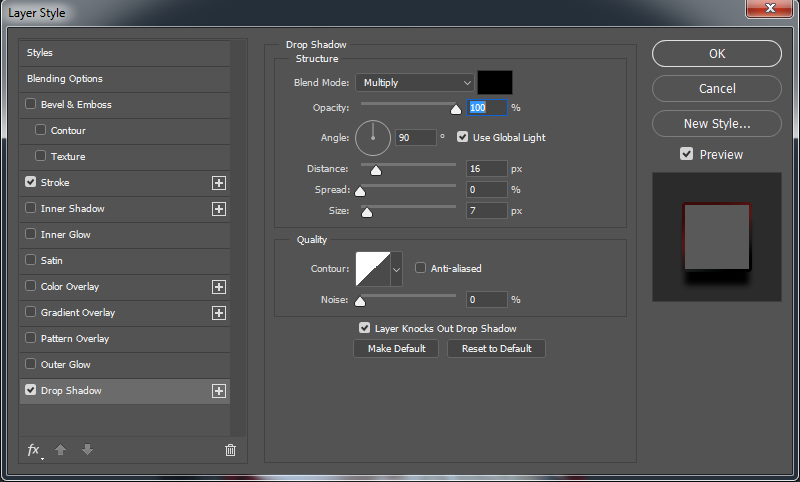Add another Color Overlay with plus icon

pyautogui.click(x=219, y=287)
